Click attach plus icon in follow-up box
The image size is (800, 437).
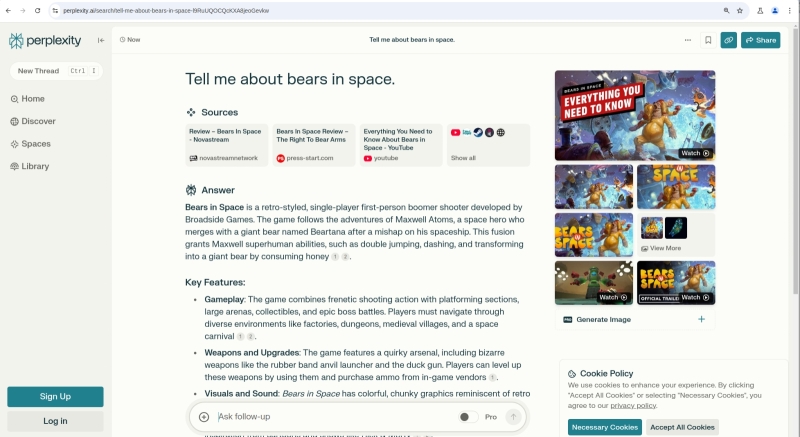point(204,417)
